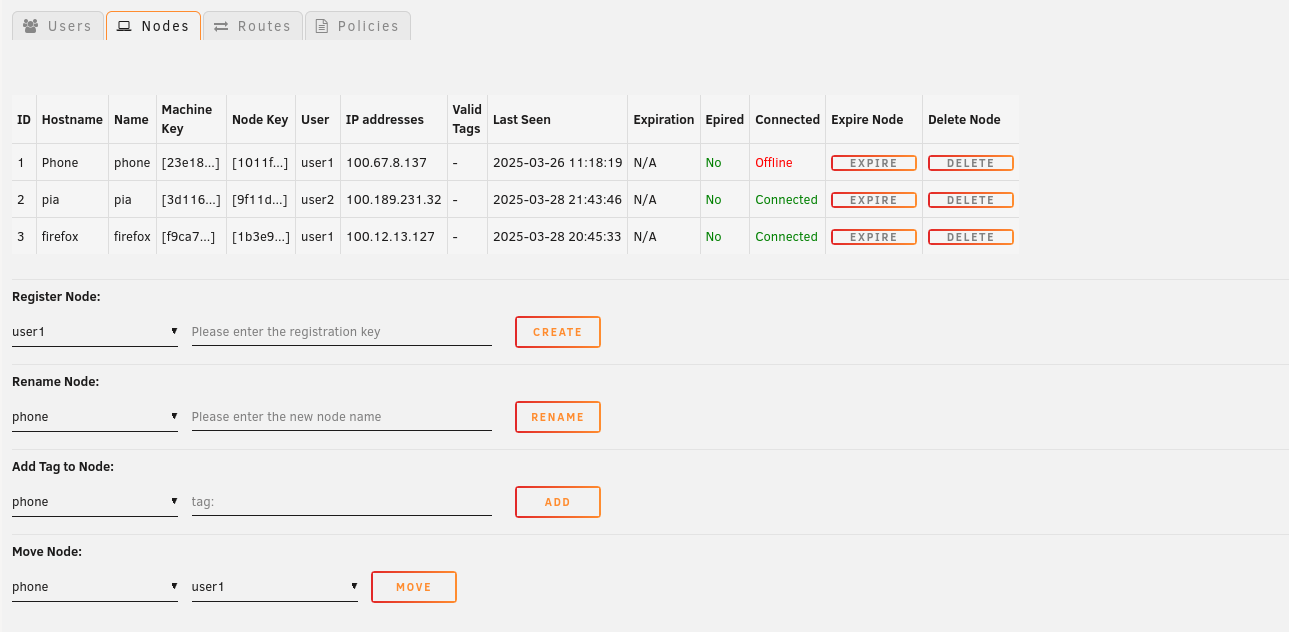The height and width of the screenshot is (632, 1289).
Task: Focus the registration key input field
Action: point(342,331)
